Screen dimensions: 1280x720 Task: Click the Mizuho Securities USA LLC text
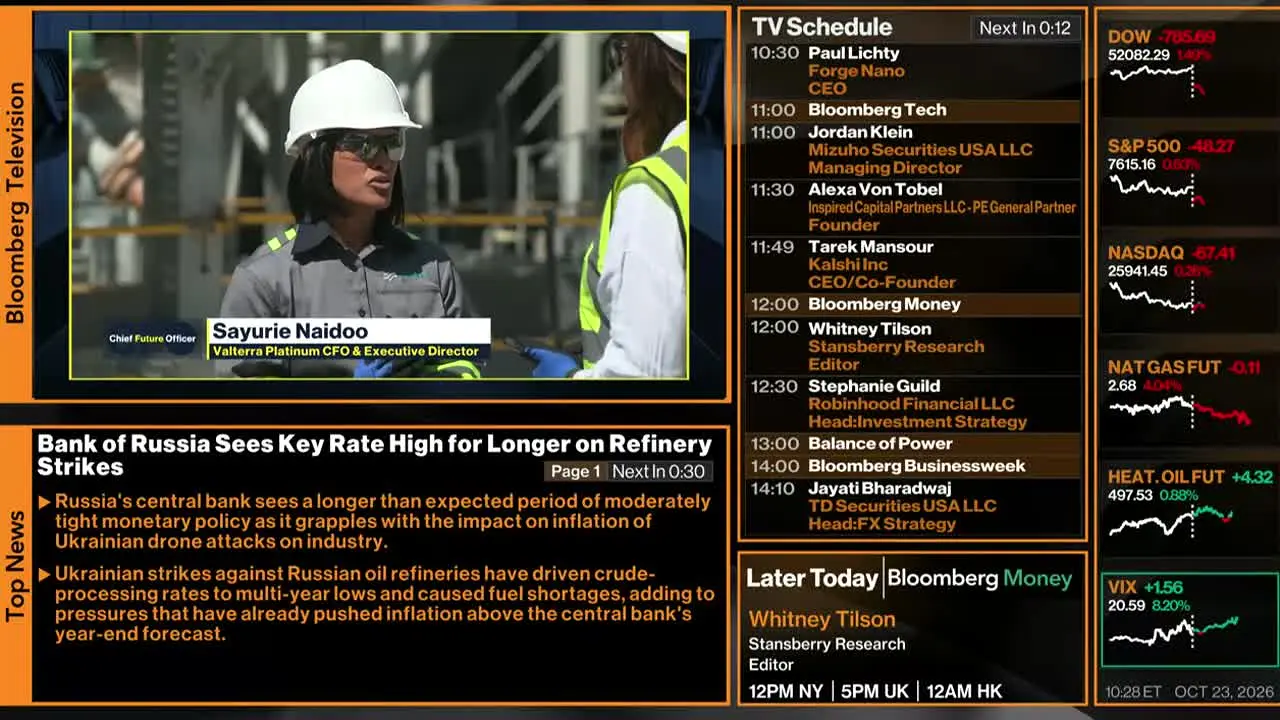920,150
